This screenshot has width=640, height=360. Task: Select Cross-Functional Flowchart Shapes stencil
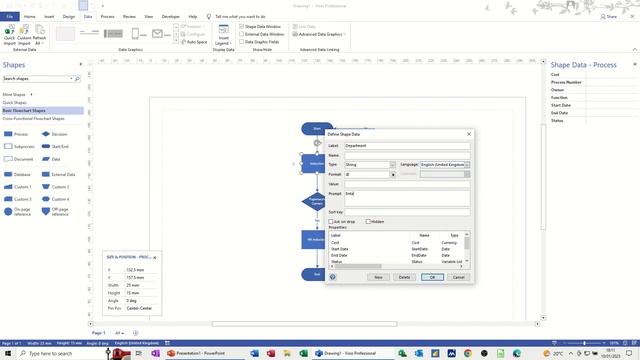point(33,118)
